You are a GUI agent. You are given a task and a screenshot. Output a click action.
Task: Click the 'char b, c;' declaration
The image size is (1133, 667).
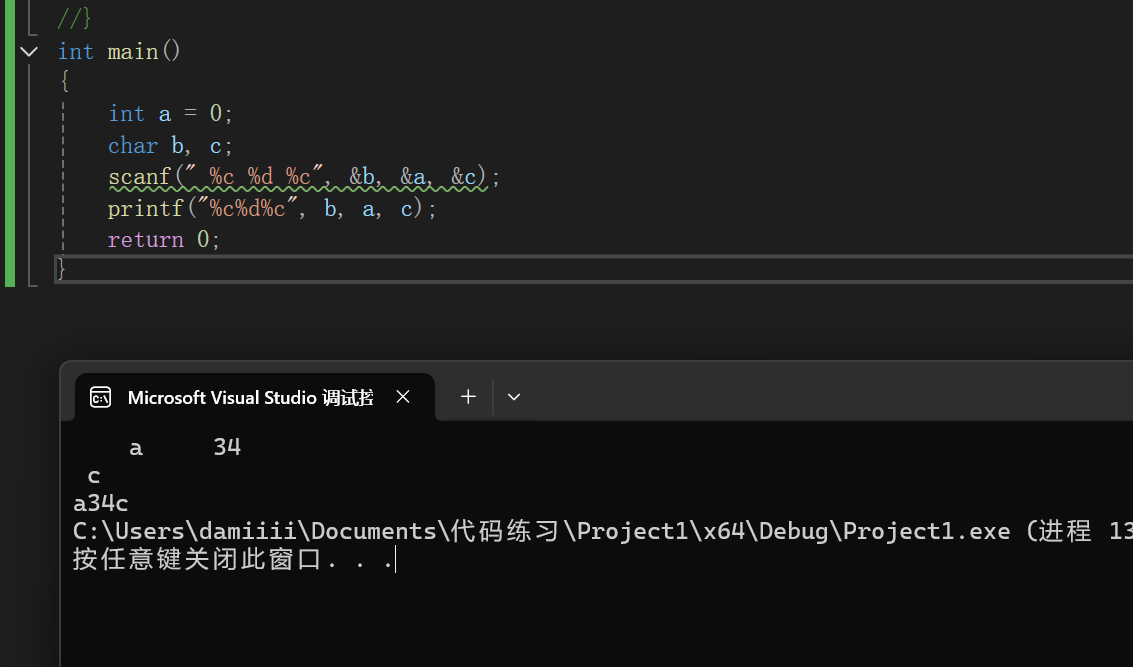(171, 146)
